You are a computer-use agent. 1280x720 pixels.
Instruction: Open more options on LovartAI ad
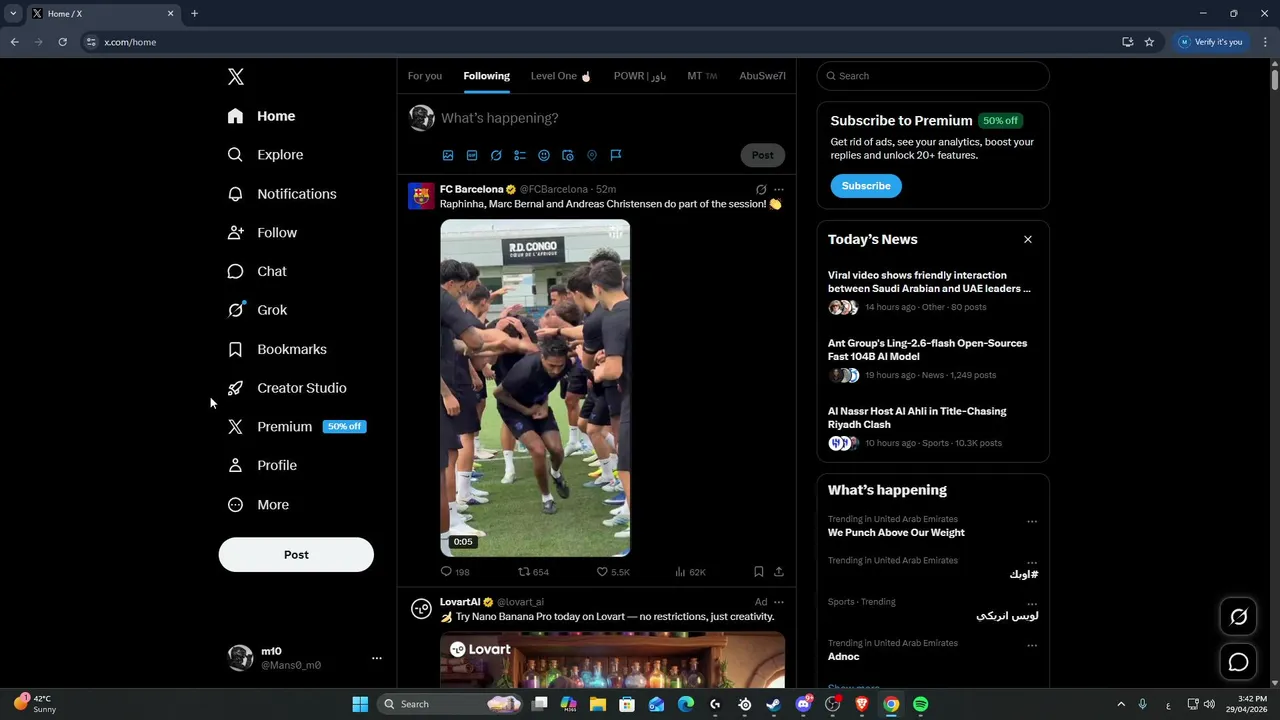[x=779, y=602]
